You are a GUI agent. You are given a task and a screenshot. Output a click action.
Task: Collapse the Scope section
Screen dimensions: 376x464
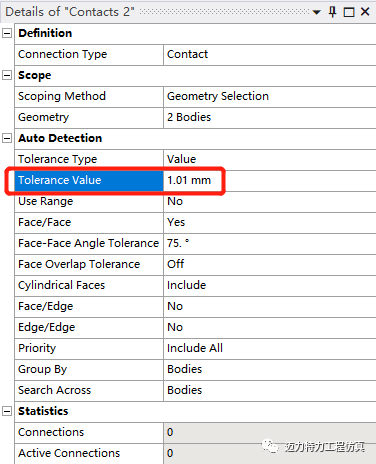click(7, 75)
